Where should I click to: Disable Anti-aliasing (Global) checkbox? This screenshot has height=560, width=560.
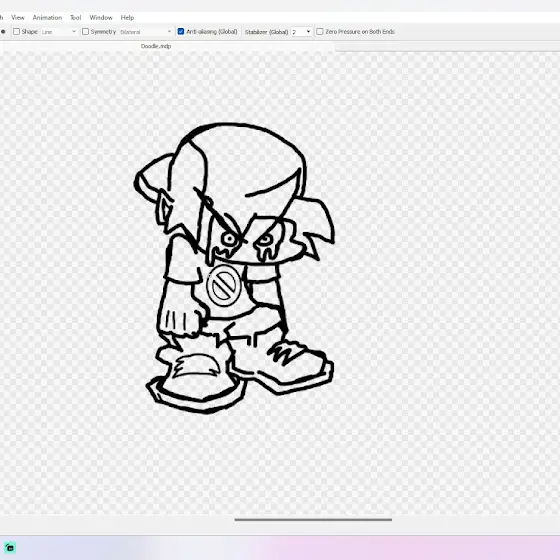181,32
